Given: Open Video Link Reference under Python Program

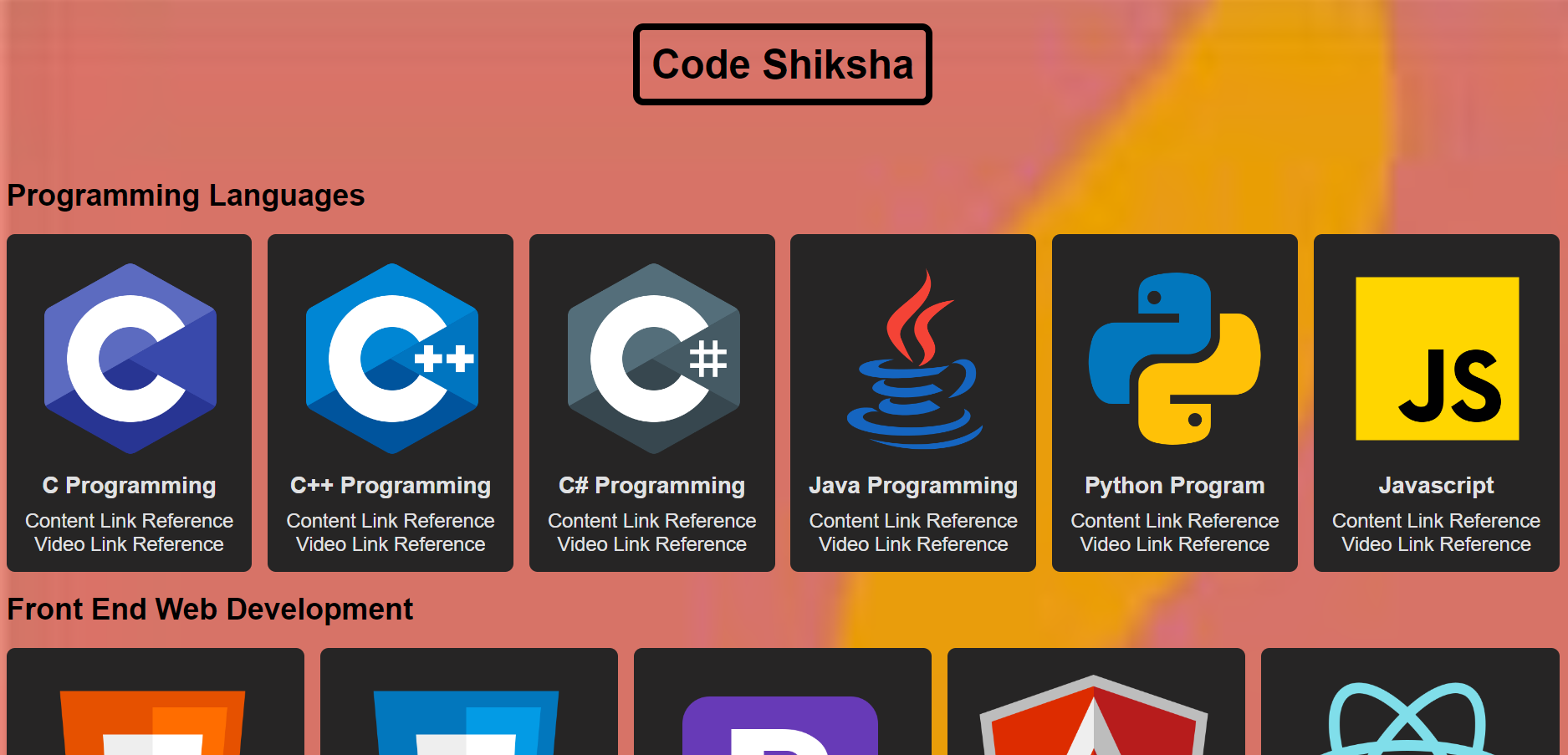Looking at the screenshot, I should click(1174, 543).
